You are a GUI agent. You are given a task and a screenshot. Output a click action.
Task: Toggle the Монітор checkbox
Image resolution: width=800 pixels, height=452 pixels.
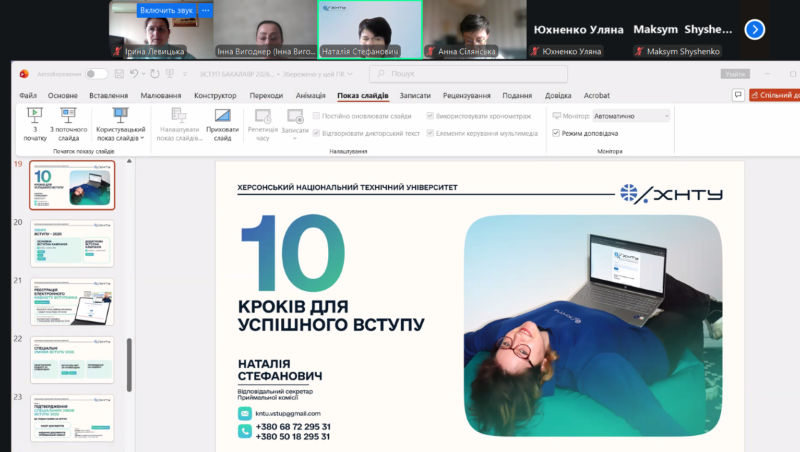pos(556,116)
